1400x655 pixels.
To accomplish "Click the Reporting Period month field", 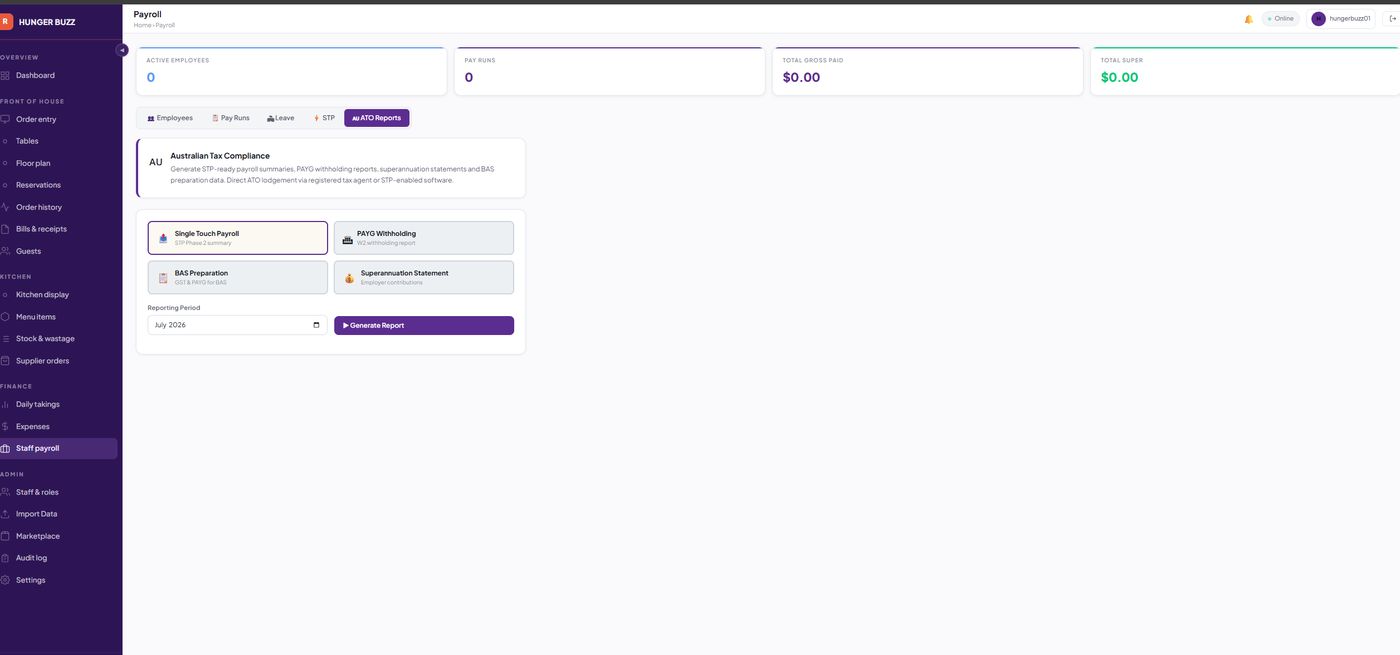I will point(237,325).
